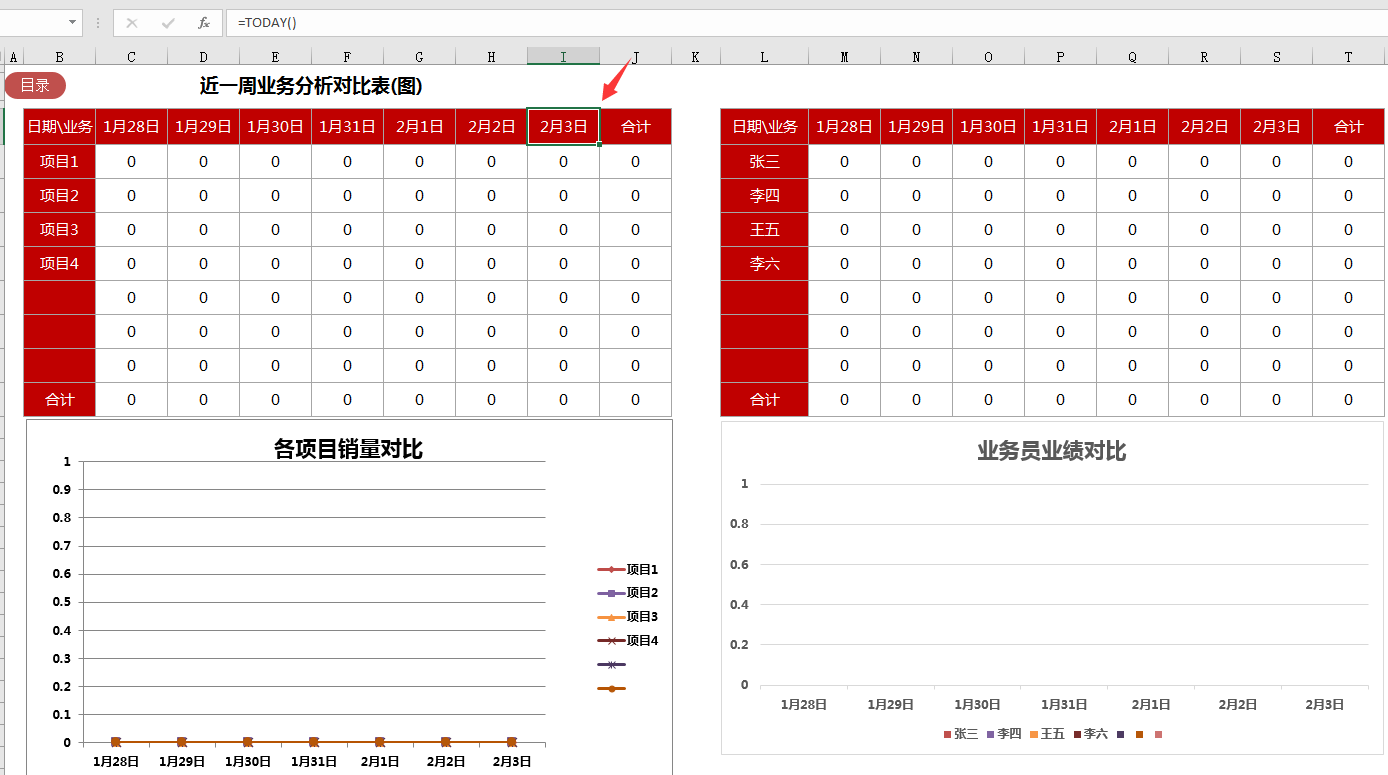Select the 项目2 row label

60,196
